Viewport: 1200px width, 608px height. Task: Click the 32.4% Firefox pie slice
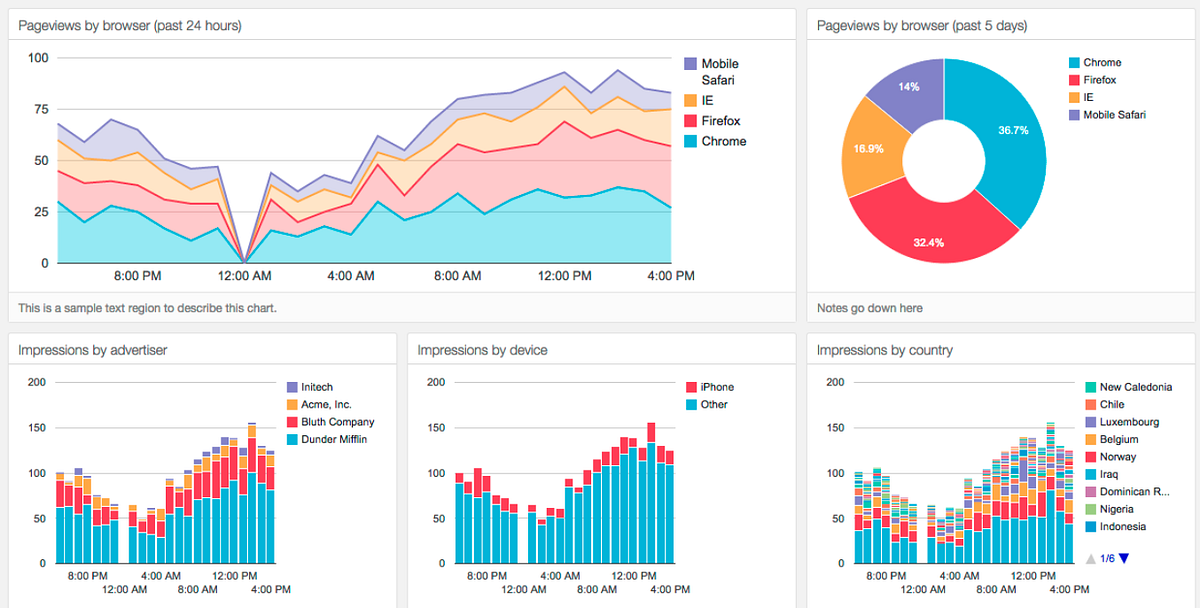click(x=930, y=240)
